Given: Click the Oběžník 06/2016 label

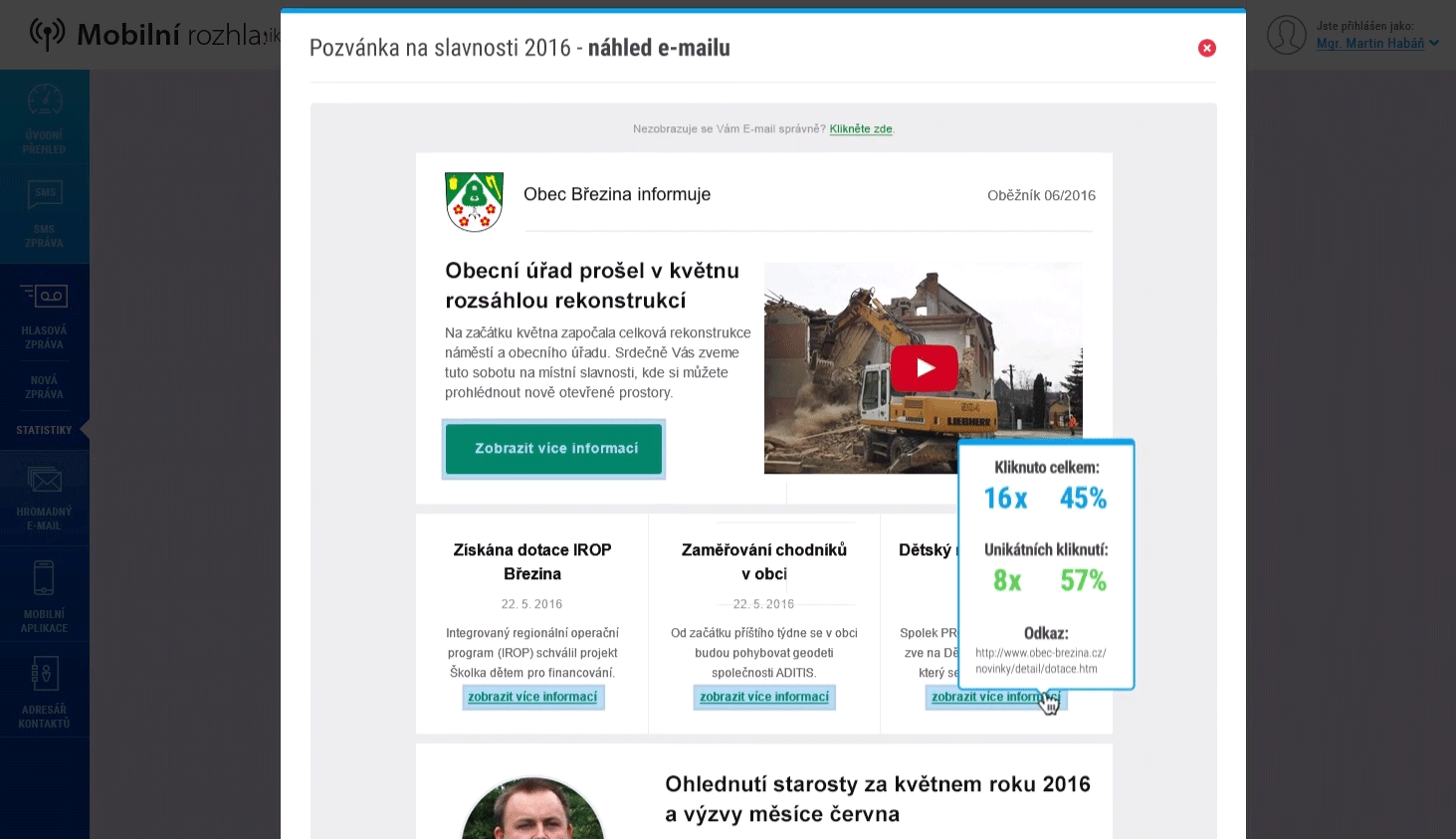Looking at the screenshot, I should (1041, 195).
